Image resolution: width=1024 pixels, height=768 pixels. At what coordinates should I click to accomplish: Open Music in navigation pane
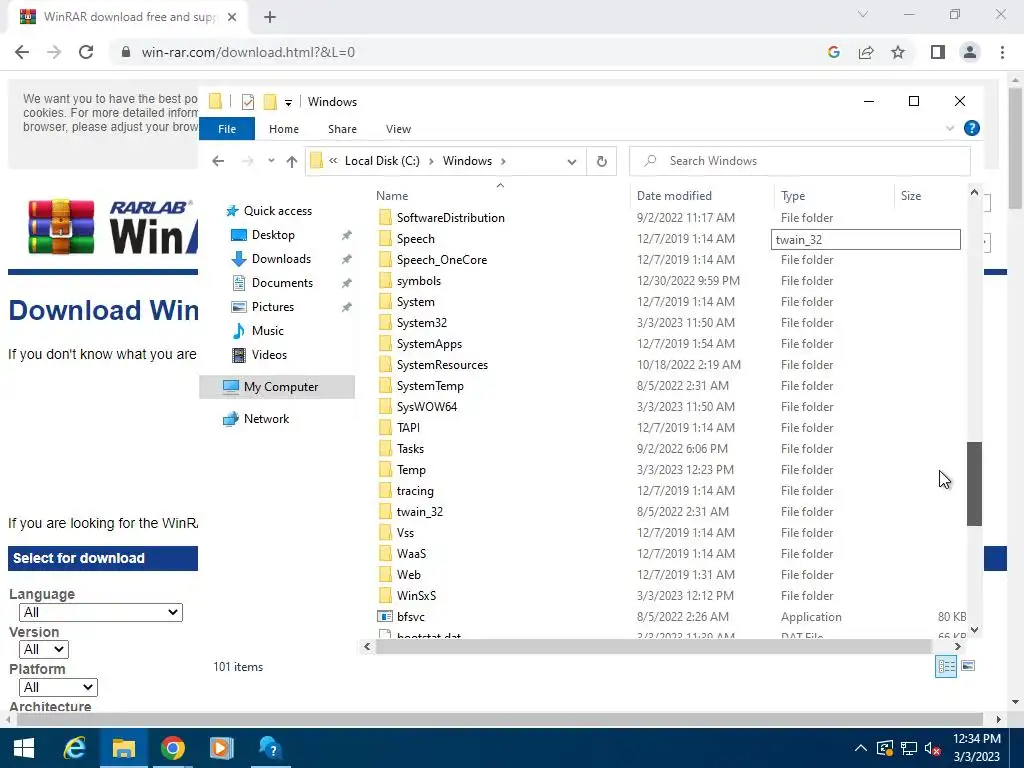(x=267, y=331)
